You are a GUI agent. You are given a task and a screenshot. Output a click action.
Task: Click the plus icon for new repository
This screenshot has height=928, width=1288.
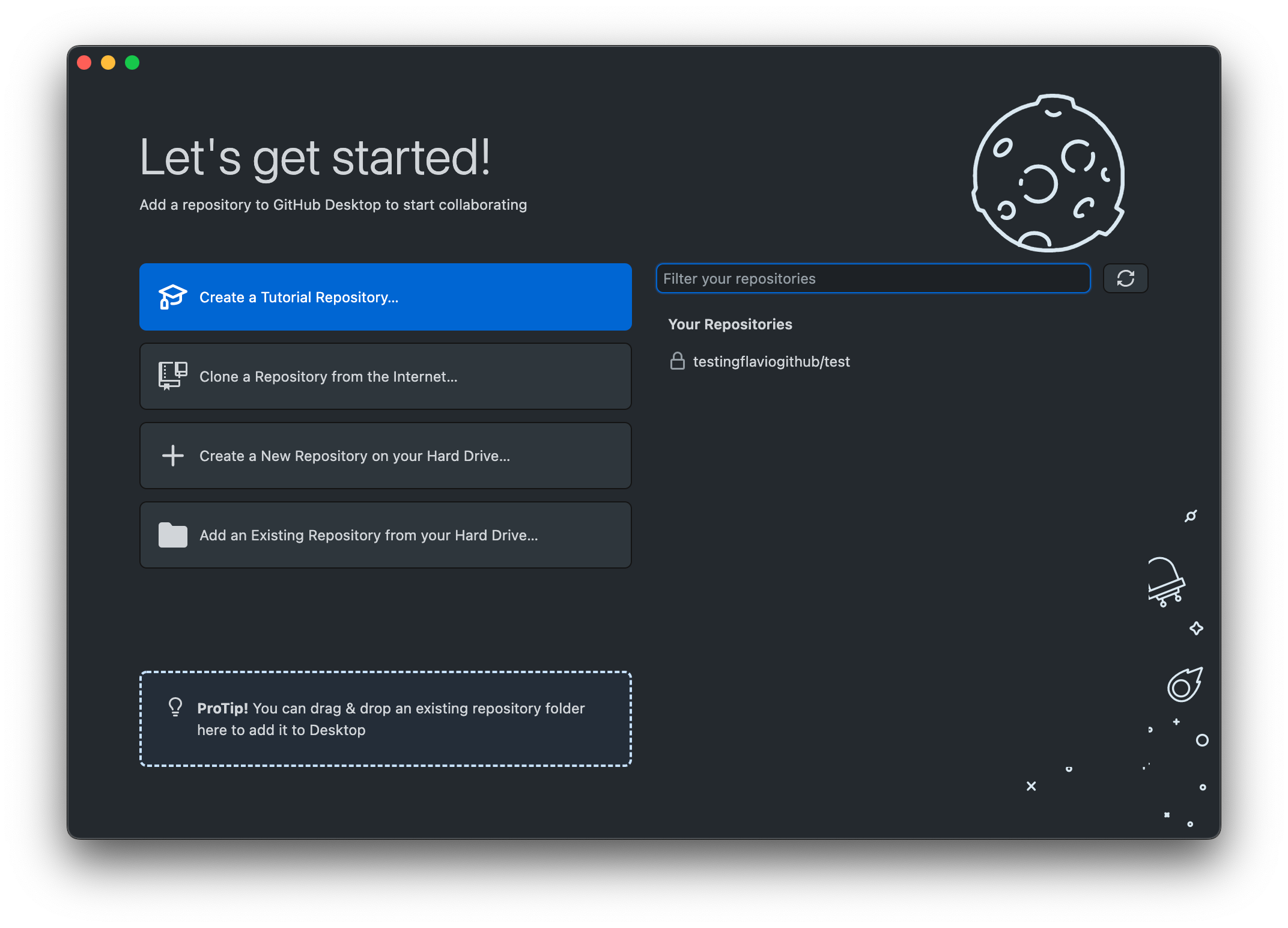tap(172, 456)
